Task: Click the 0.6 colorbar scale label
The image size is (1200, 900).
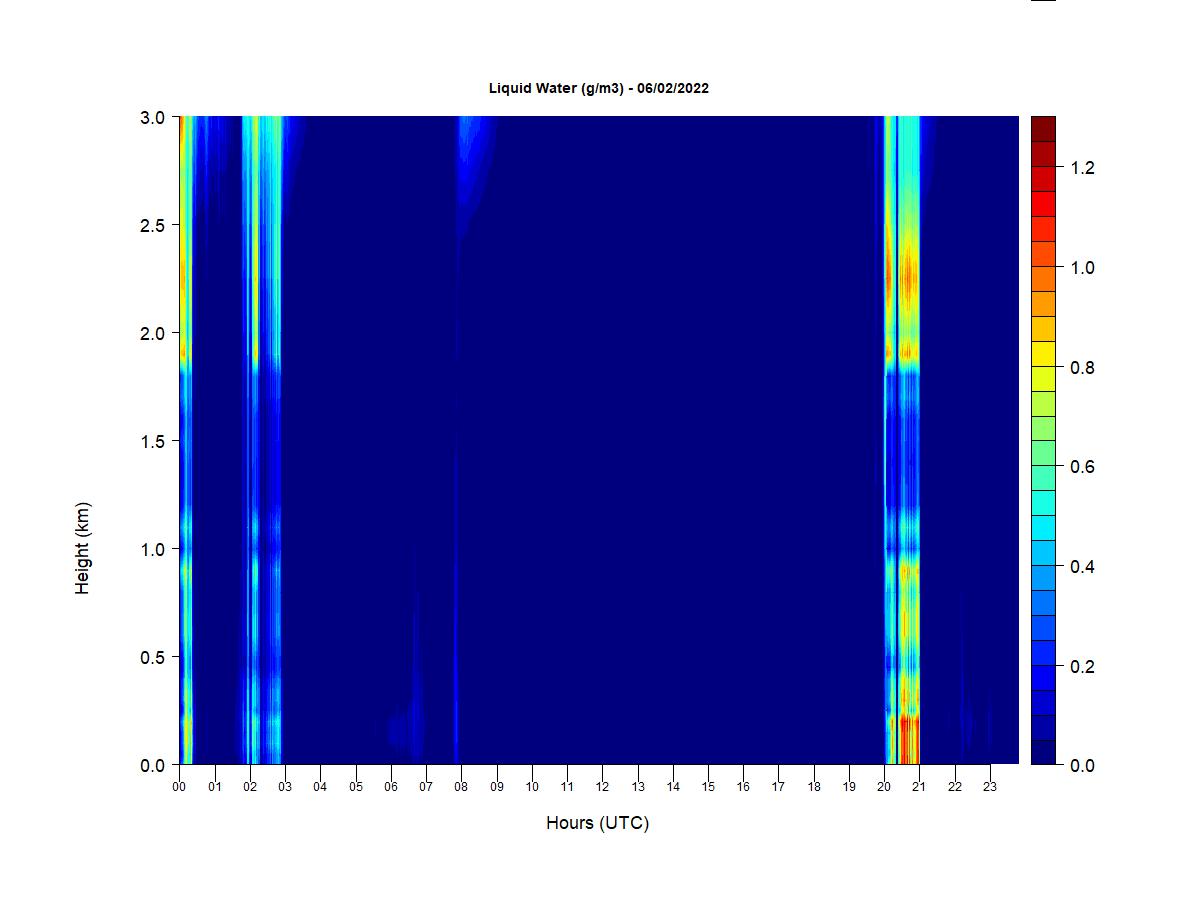Action: tap(1082, 467)
